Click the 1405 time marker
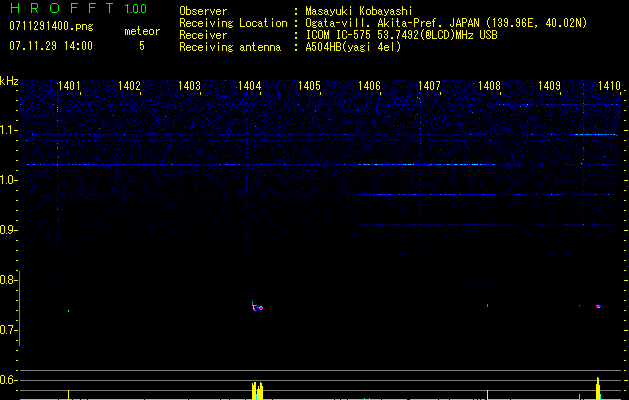The width and height of the screenshot is (629, 400). coord(309,86)
